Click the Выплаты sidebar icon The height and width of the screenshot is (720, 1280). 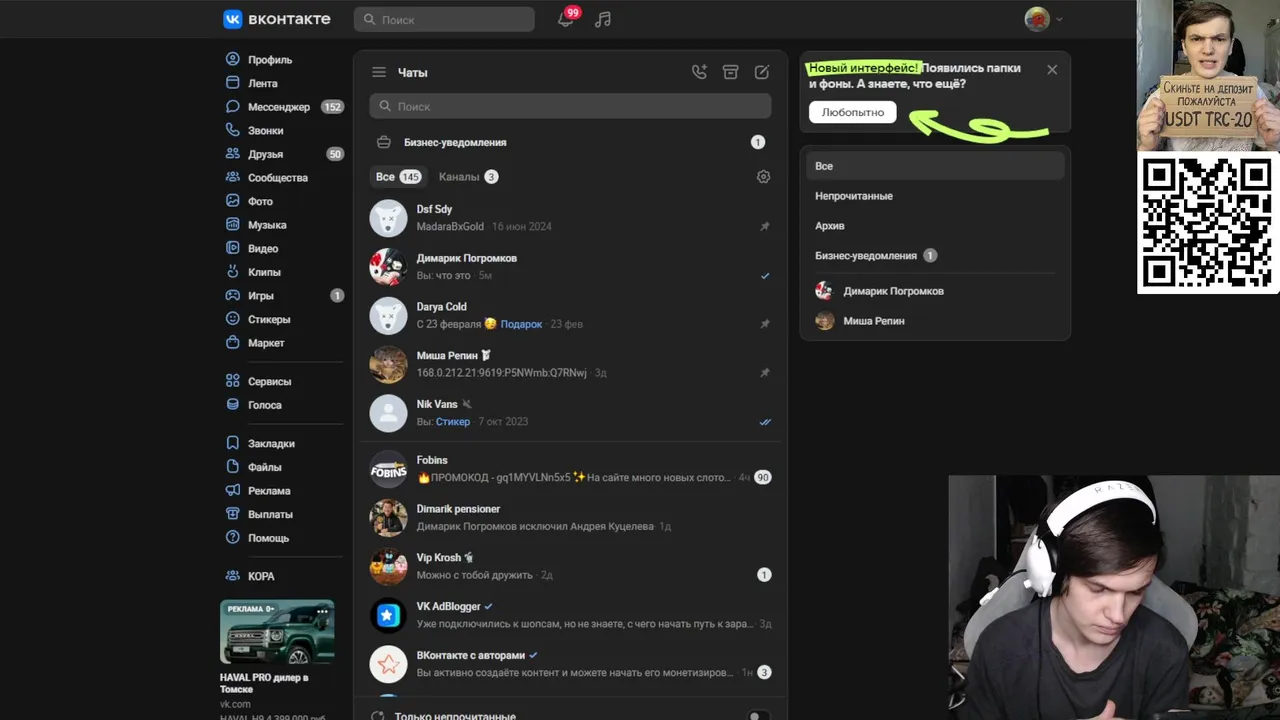tap(232, 514)
